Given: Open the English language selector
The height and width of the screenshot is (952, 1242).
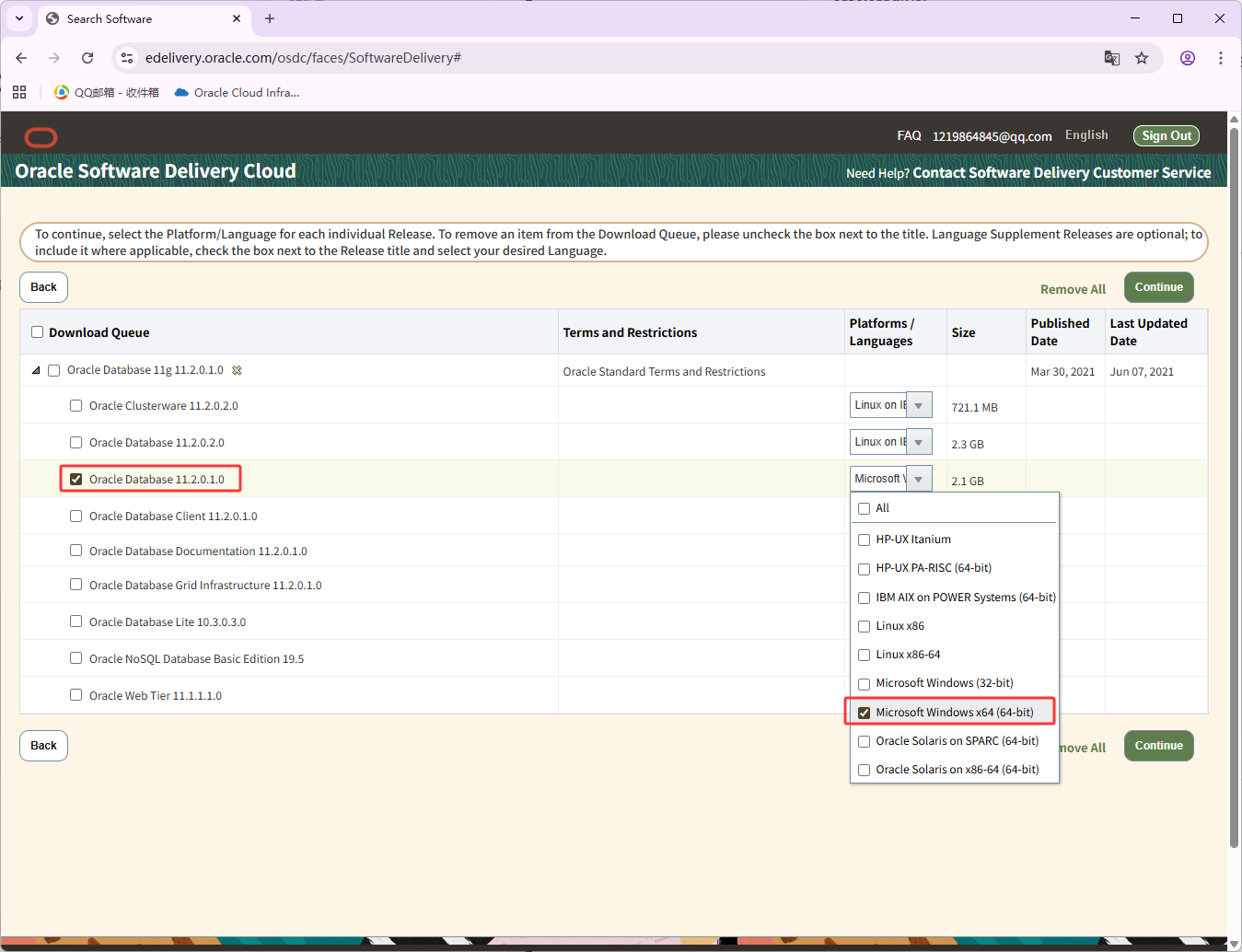Looking at the screenshot, I should pos(1086,134).
